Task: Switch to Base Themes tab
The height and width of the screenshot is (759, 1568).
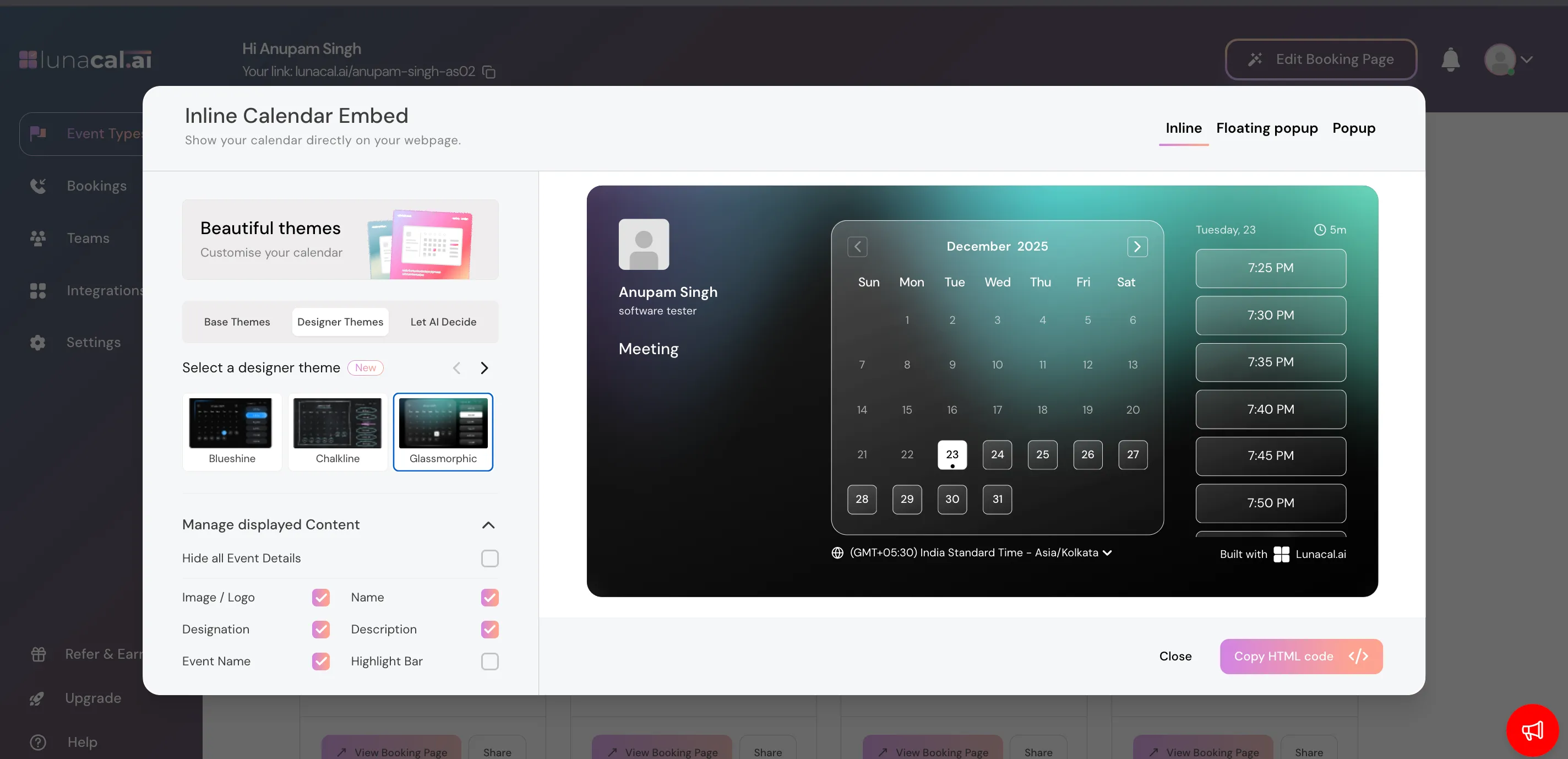Action: [x=237, y=322]
